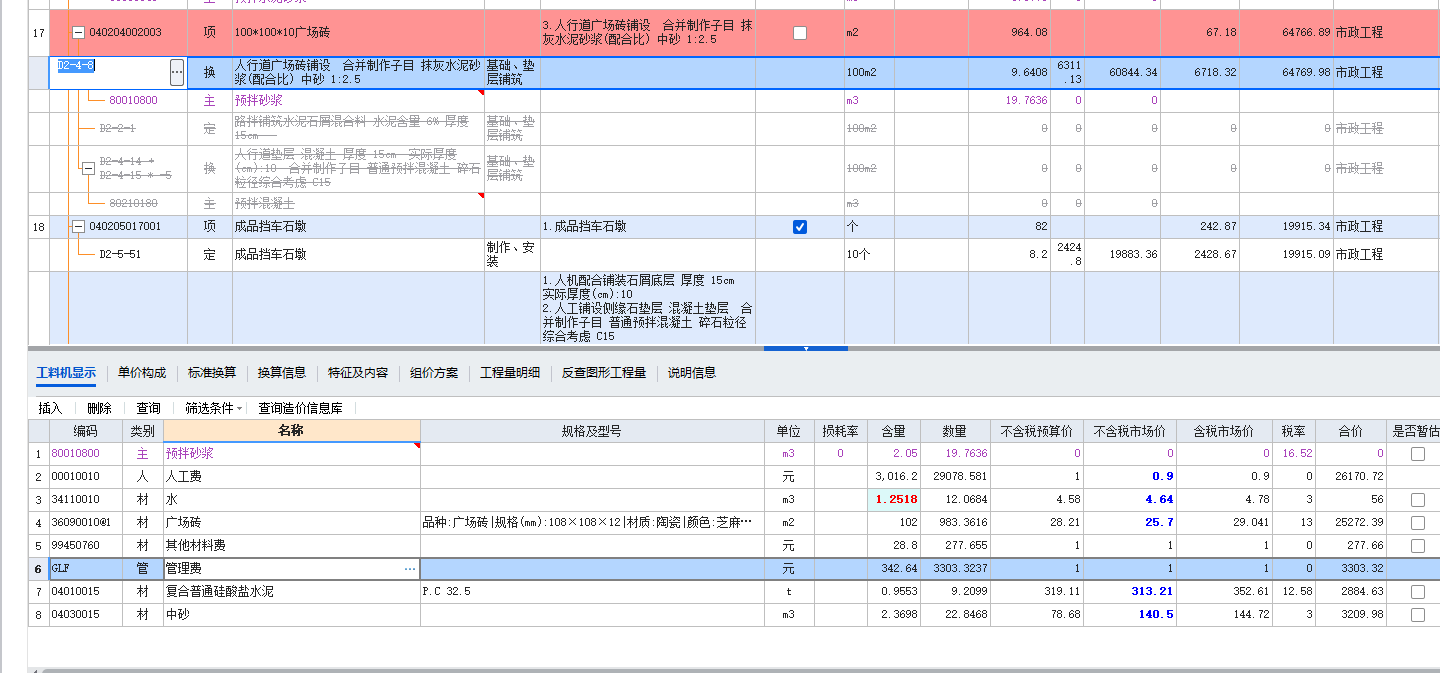Click the 34110010 code cell

pyautogui.click(x=86, y=500)
